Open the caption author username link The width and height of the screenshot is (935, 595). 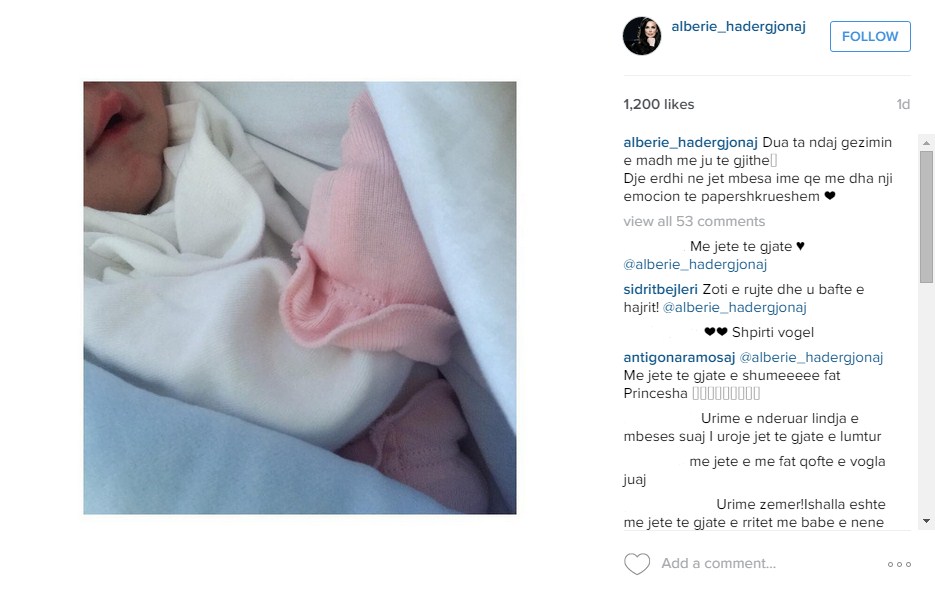pyautogui.click(x=691, y=142)
